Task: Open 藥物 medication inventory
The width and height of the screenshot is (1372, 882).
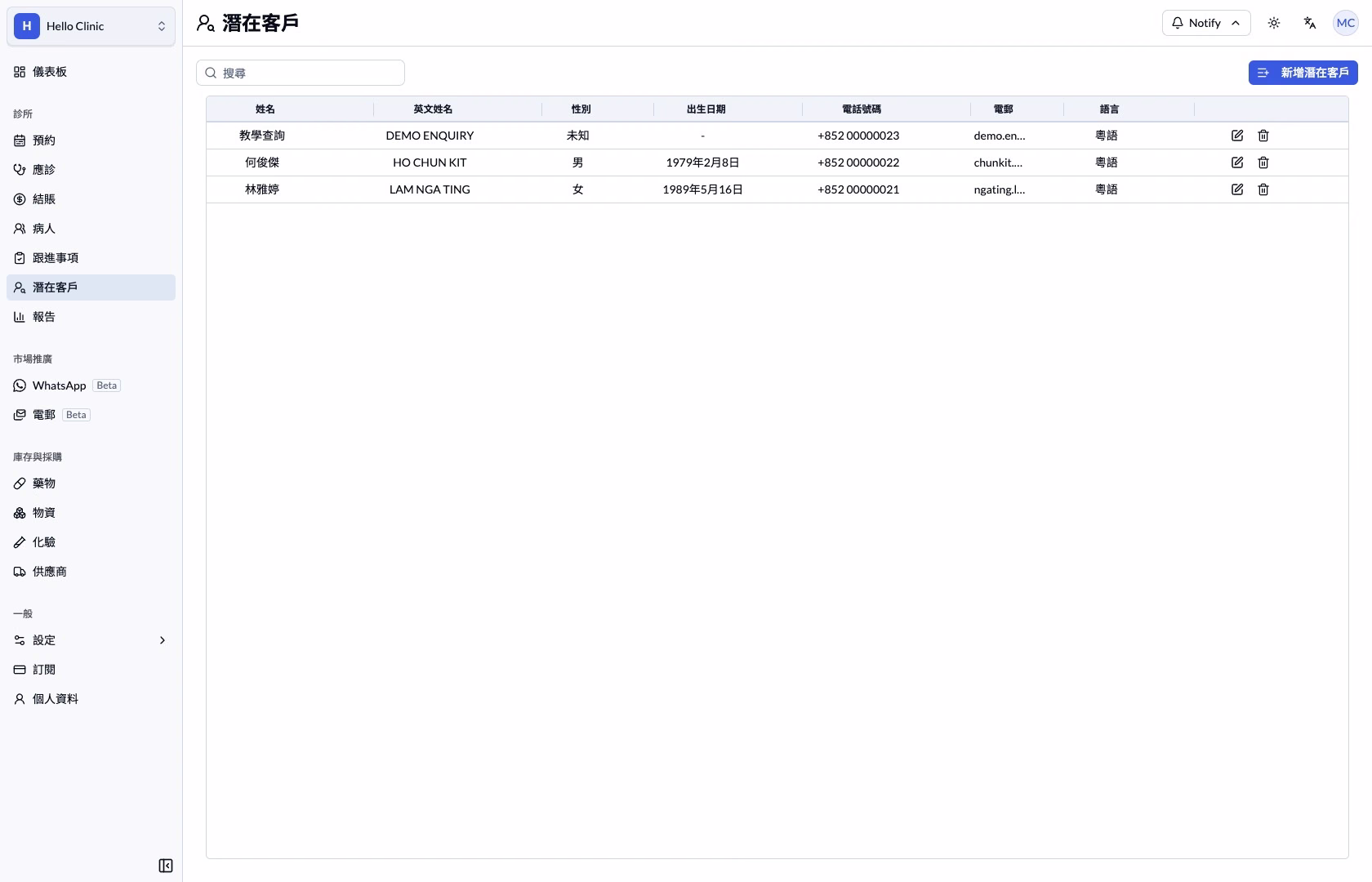Action: [91, 483]
